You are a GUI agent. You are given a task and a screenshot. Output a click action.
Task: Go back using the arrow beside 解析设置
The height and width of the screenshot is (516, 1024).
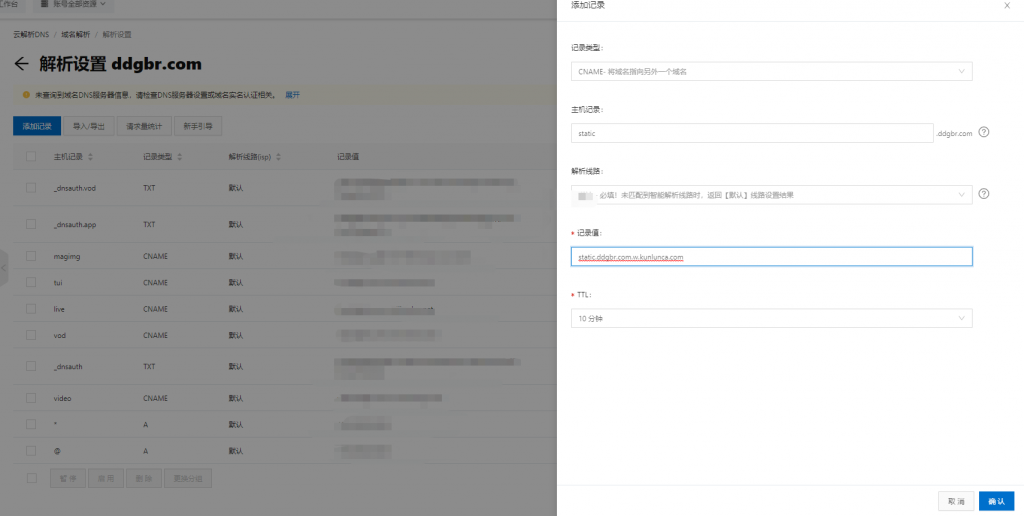tap(22, 63)
